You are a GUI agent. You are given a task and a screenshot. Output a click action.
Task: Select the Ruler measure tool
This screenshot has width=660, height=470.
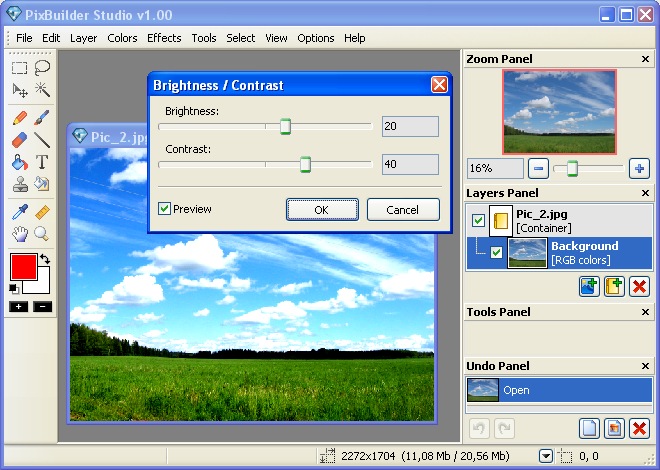[x=42, y=212]
